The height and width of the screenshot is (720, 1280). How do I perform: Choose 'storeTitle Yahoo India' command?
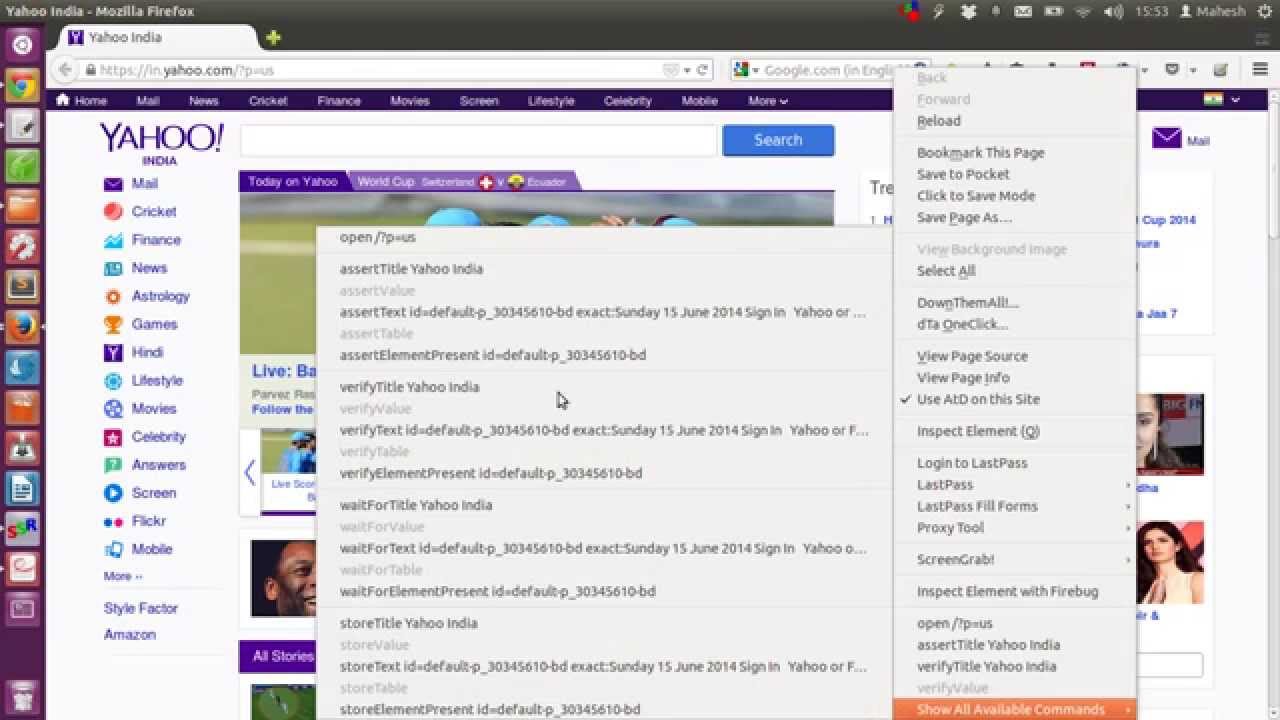click(604, 623)
